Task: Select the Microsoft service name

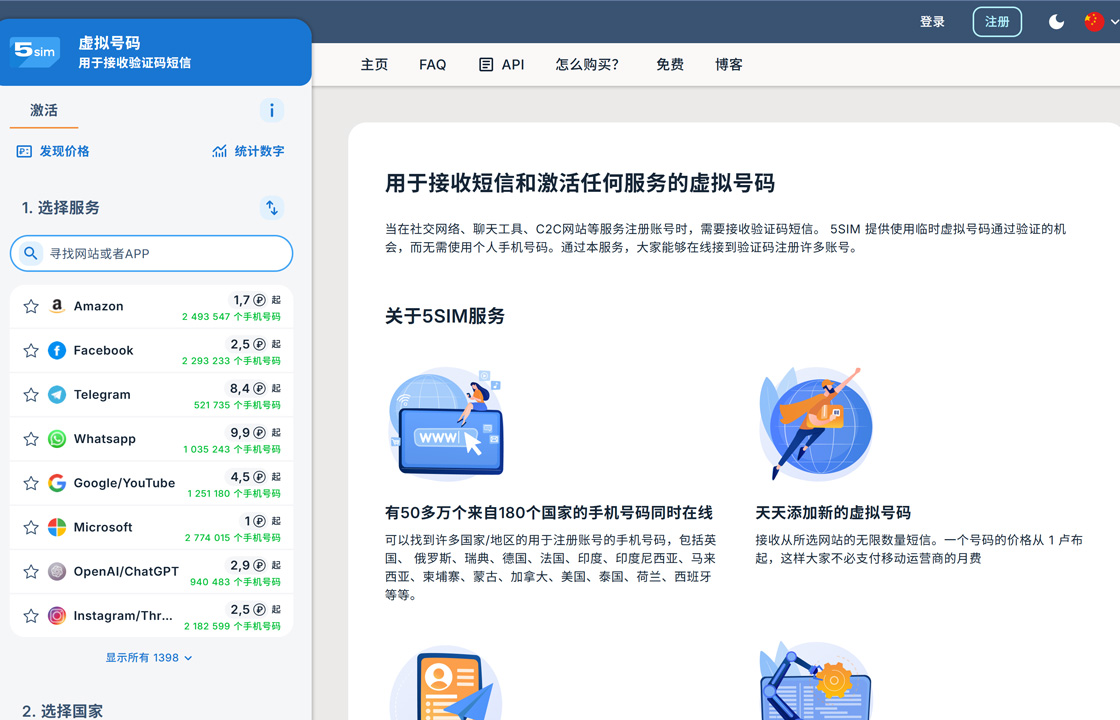Action: (x=103, y=528)
